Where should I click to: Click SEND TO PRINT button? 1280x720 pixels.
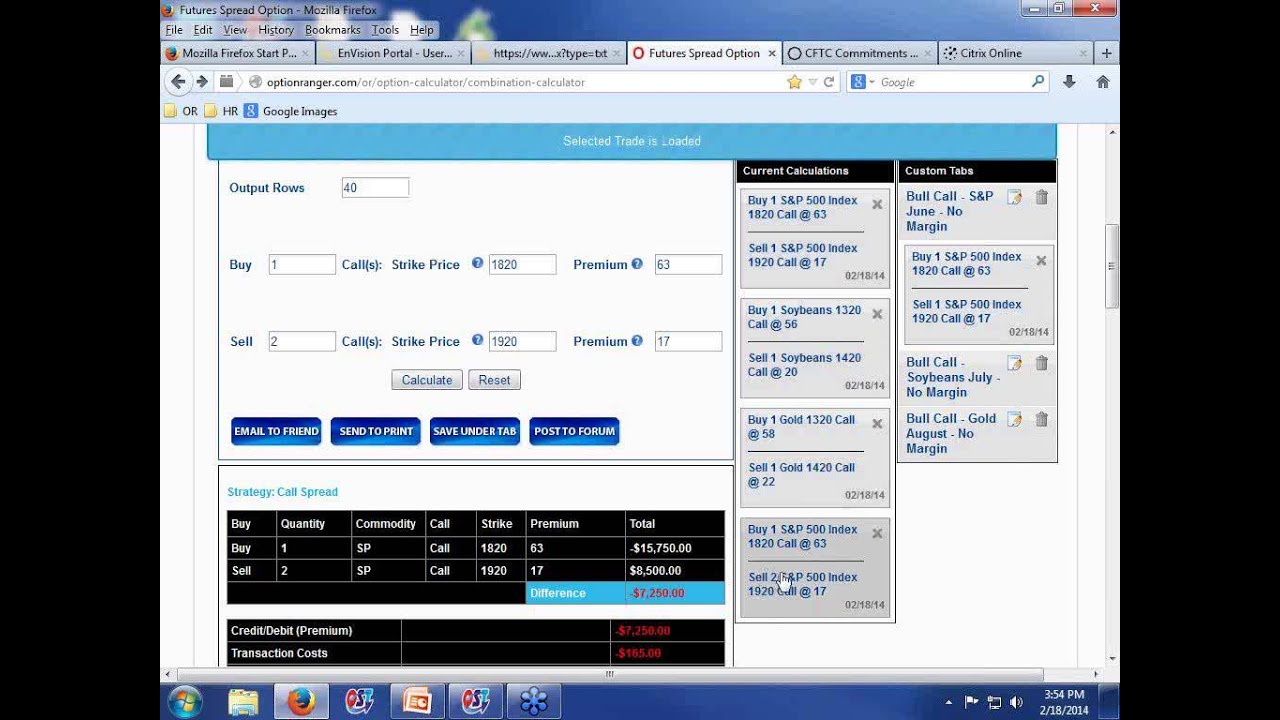376,431
